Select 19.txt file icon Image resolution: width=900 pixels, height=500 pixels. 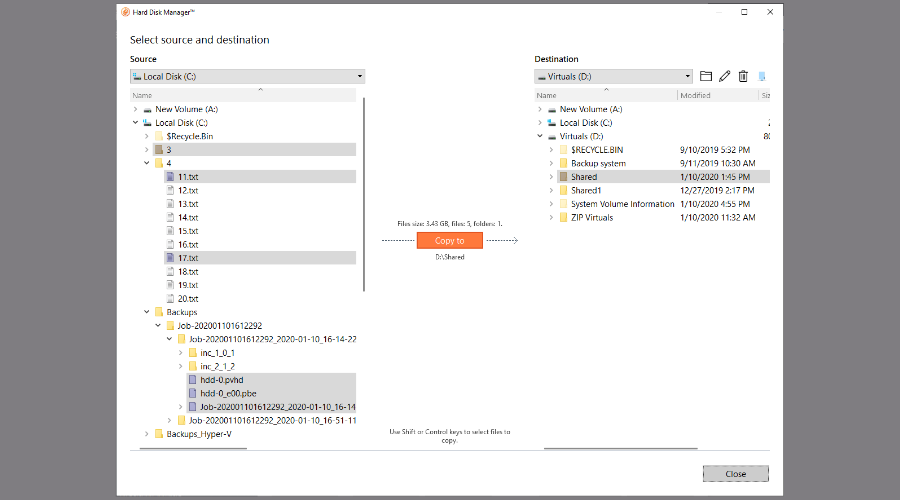click(x=170, y=285)
